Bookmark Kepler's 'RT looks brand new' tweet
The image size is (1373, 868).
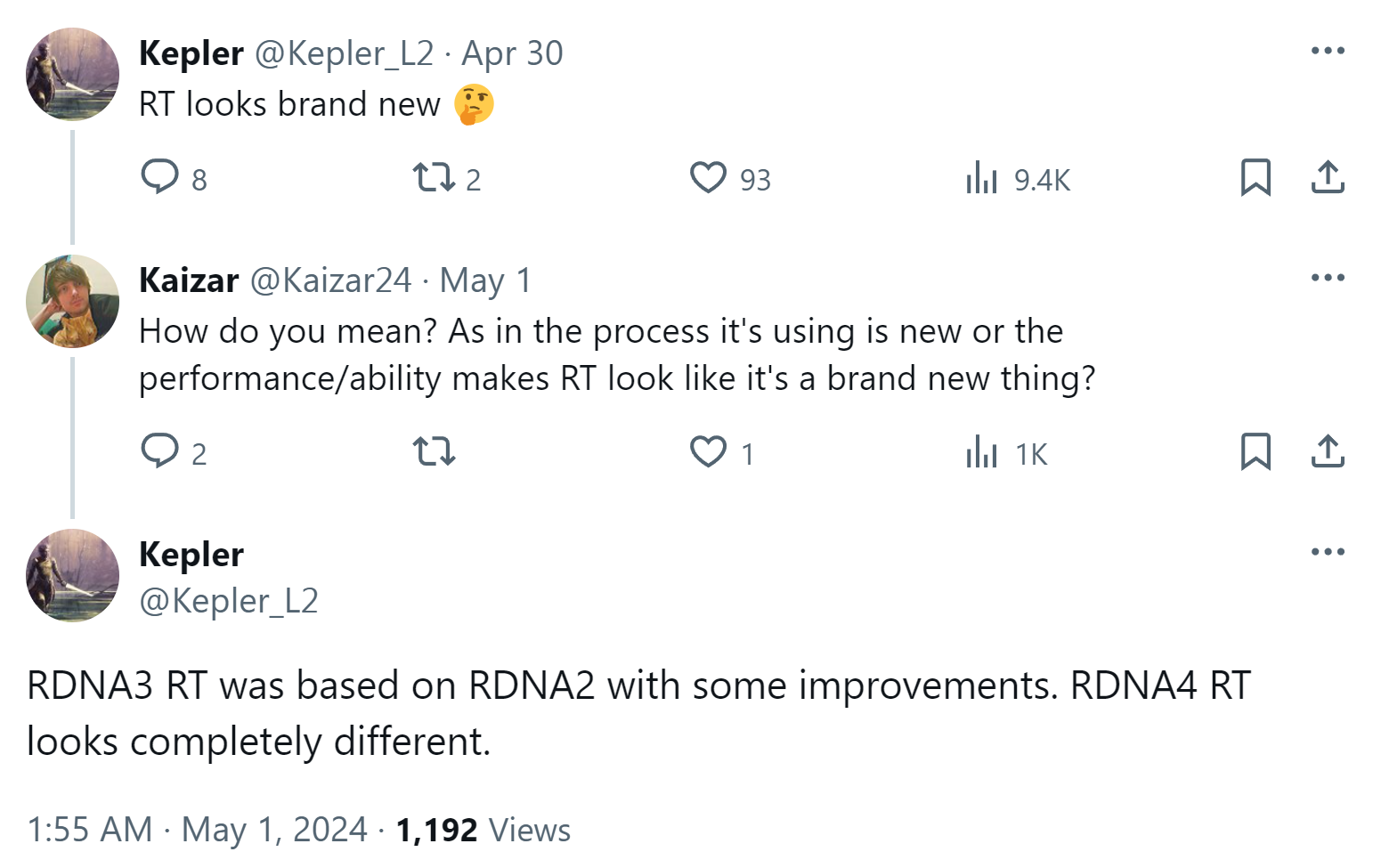pos(1255,177)
